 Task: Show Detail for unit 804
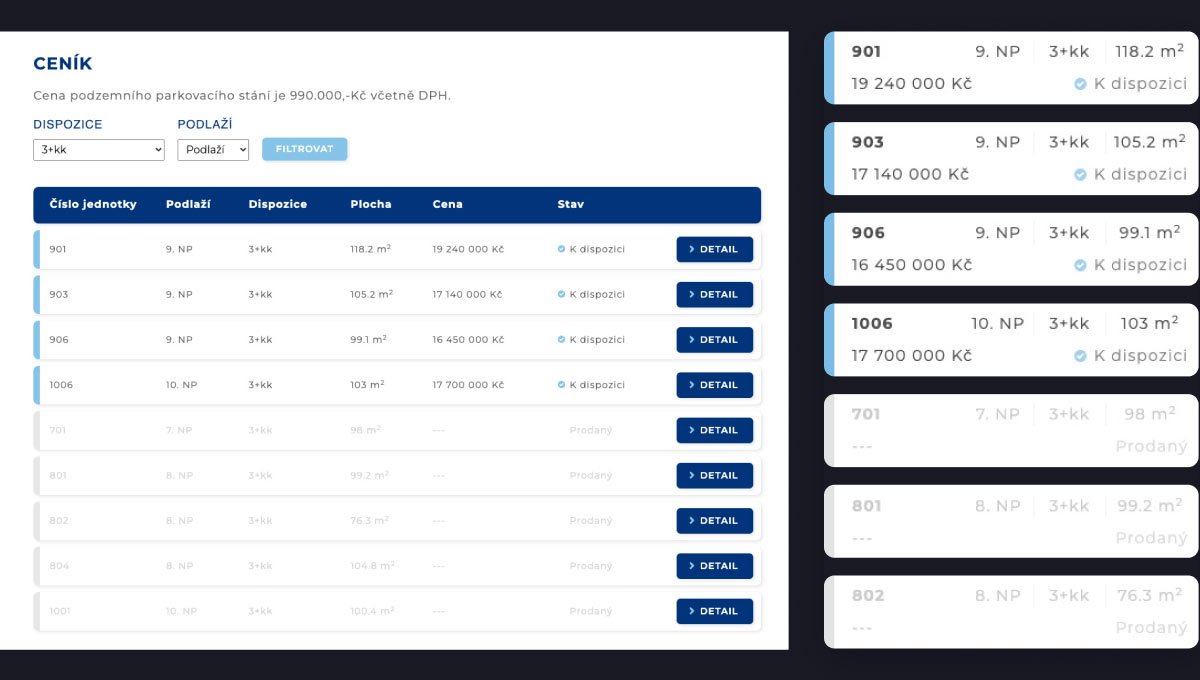714,566
